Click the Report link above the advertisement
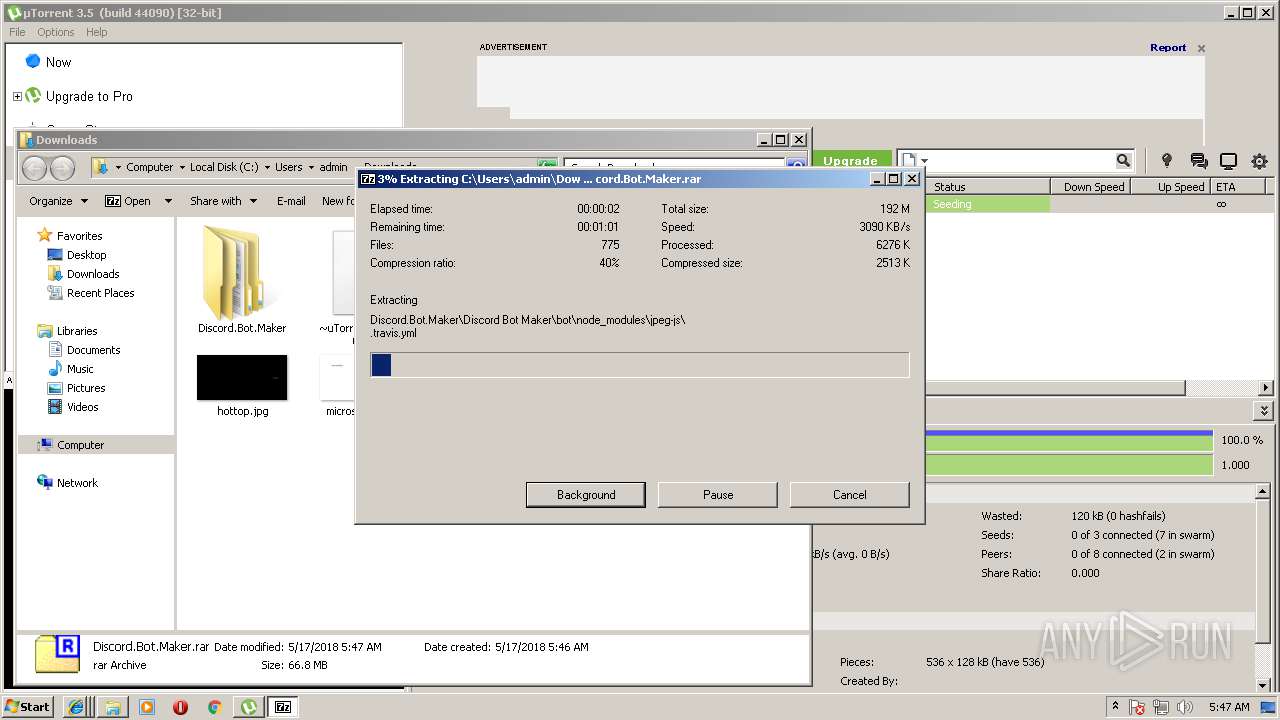This screenshot has width=1280, height=720. click(1168, 47)
